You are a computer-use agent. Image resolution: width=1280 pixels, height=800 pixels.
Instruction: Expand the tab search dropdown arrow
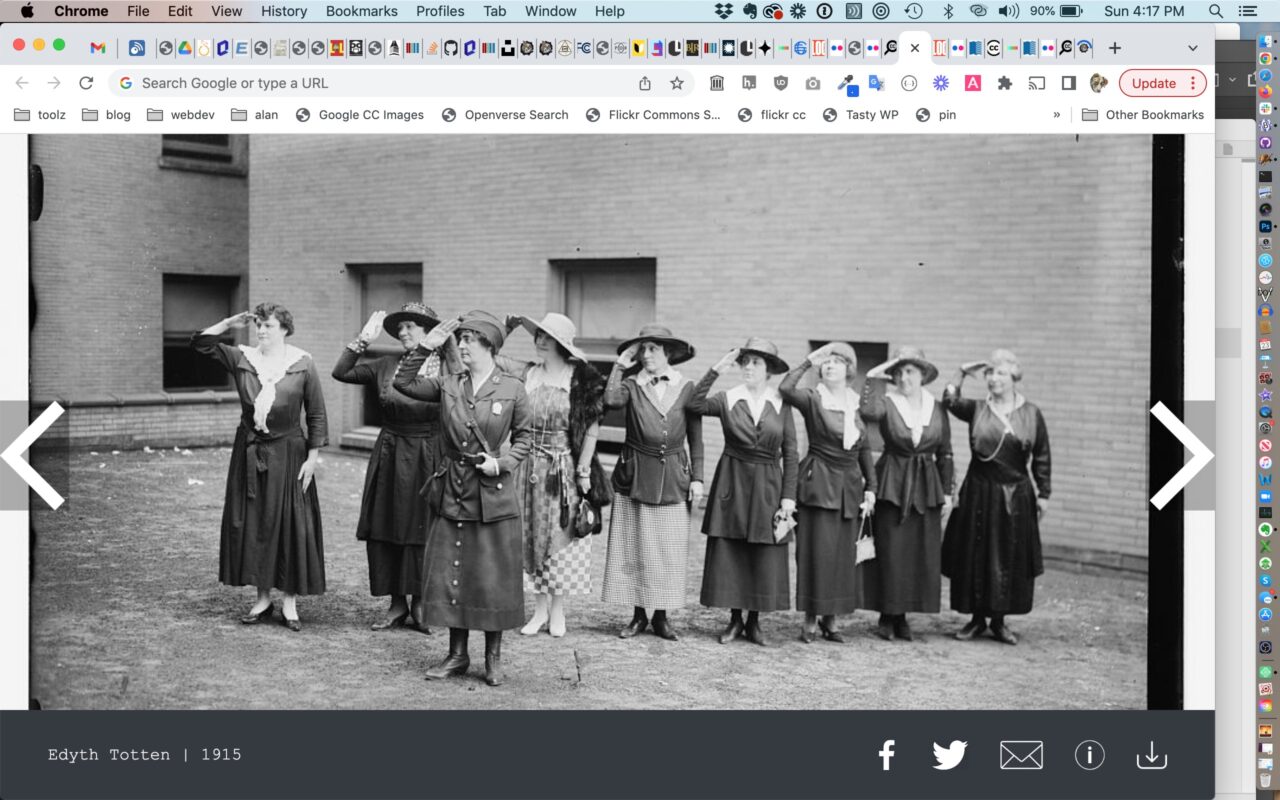[1192, 48]
